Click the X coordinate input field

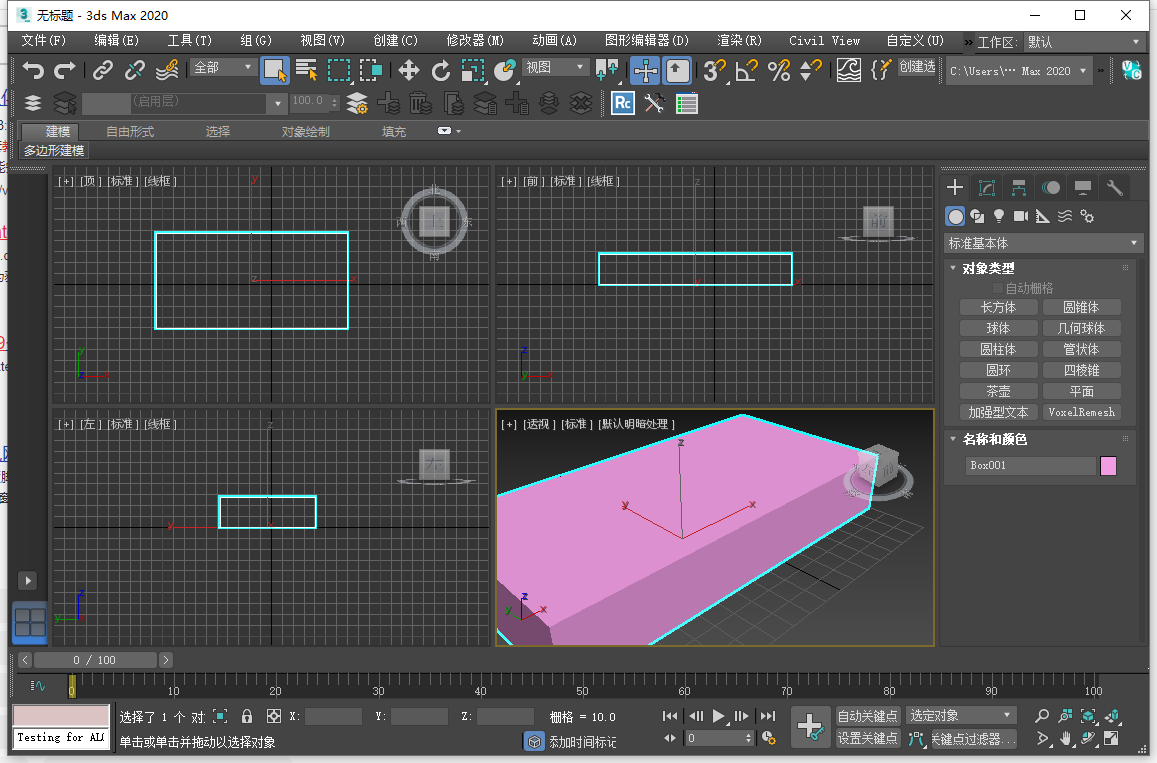click(x=333, y=717)
